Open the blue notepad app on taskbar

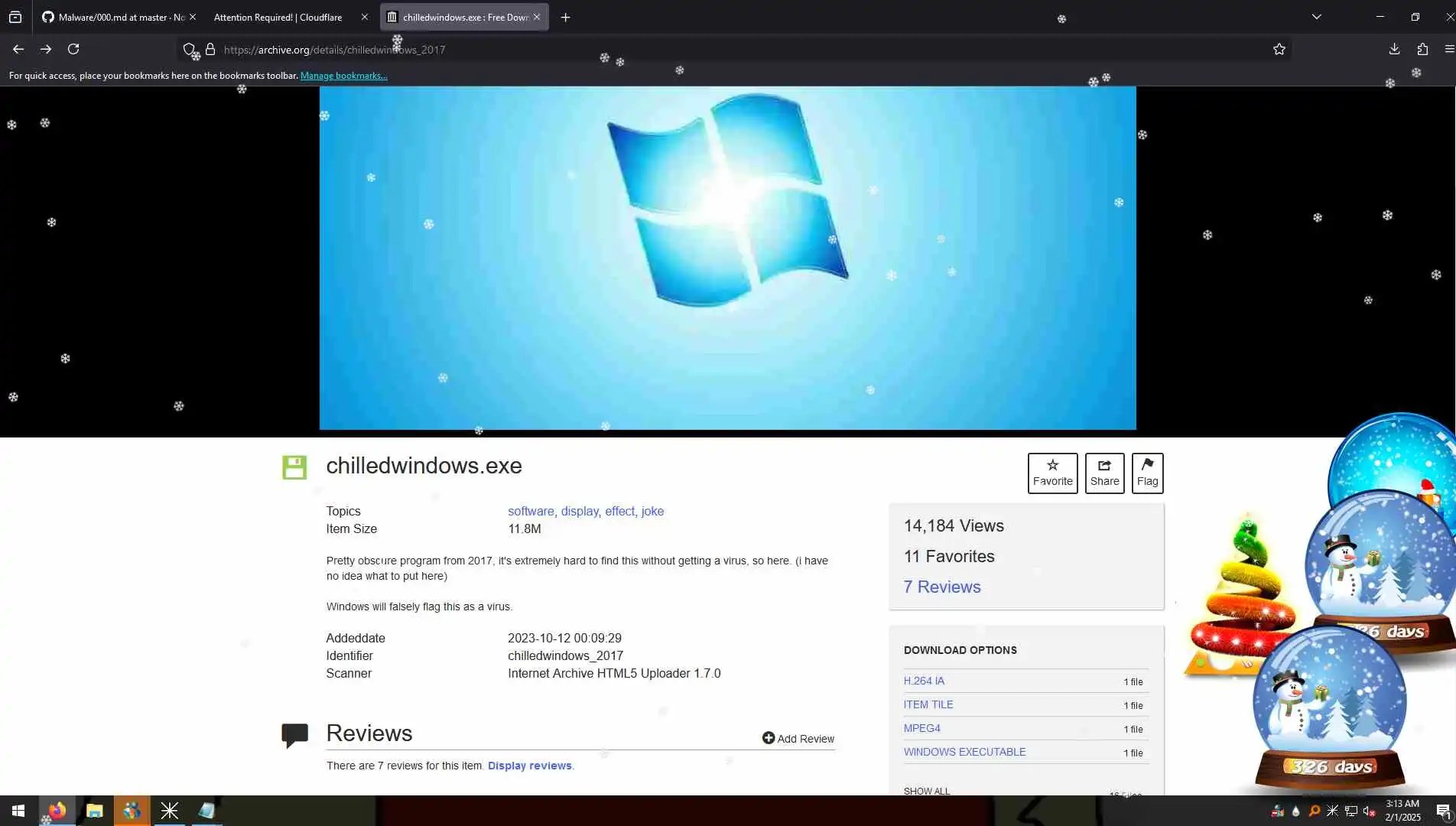coord(206,811)
